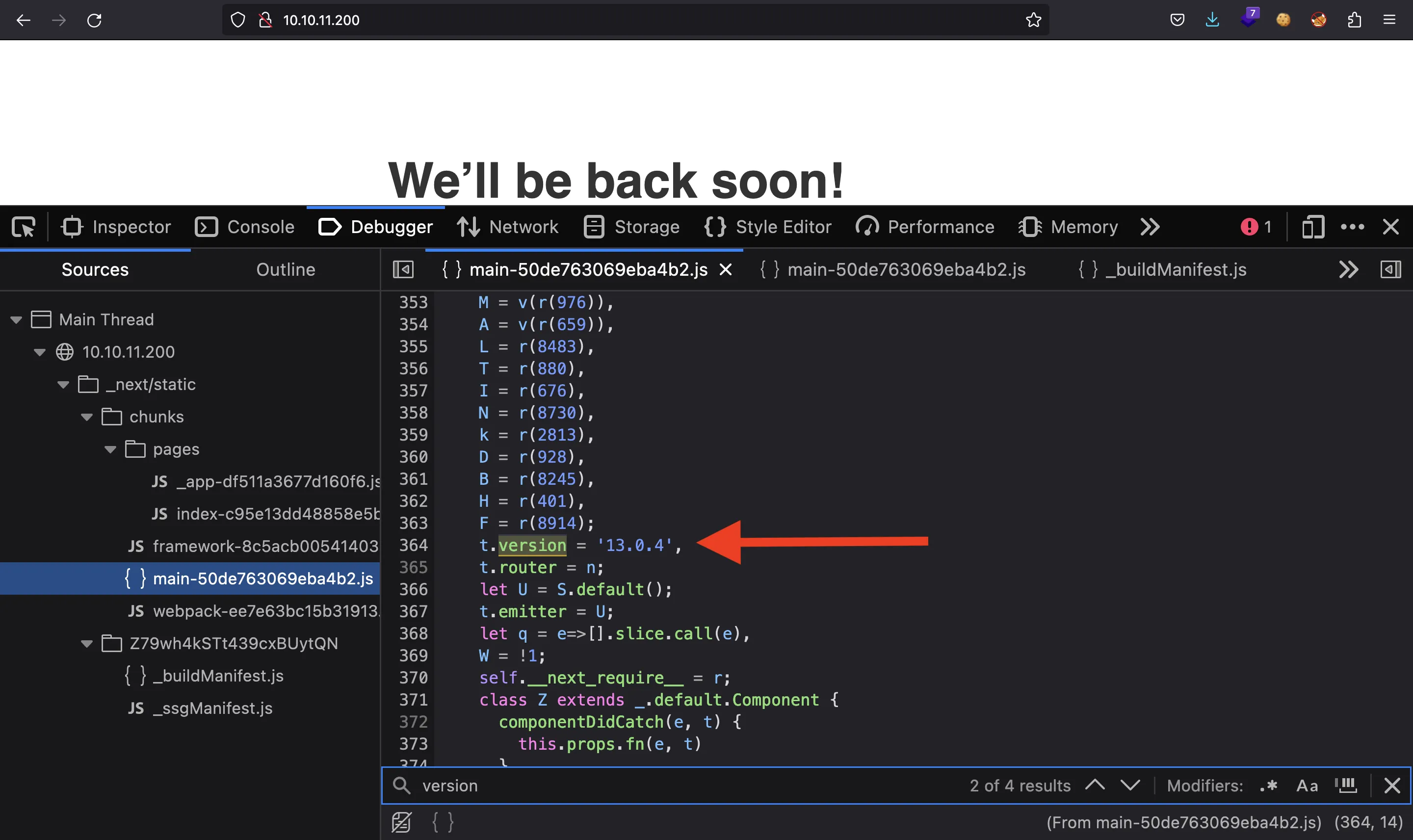
Task: Open webpack-ee7e63bc15b31913 file in tree
Action: (254, 611)
